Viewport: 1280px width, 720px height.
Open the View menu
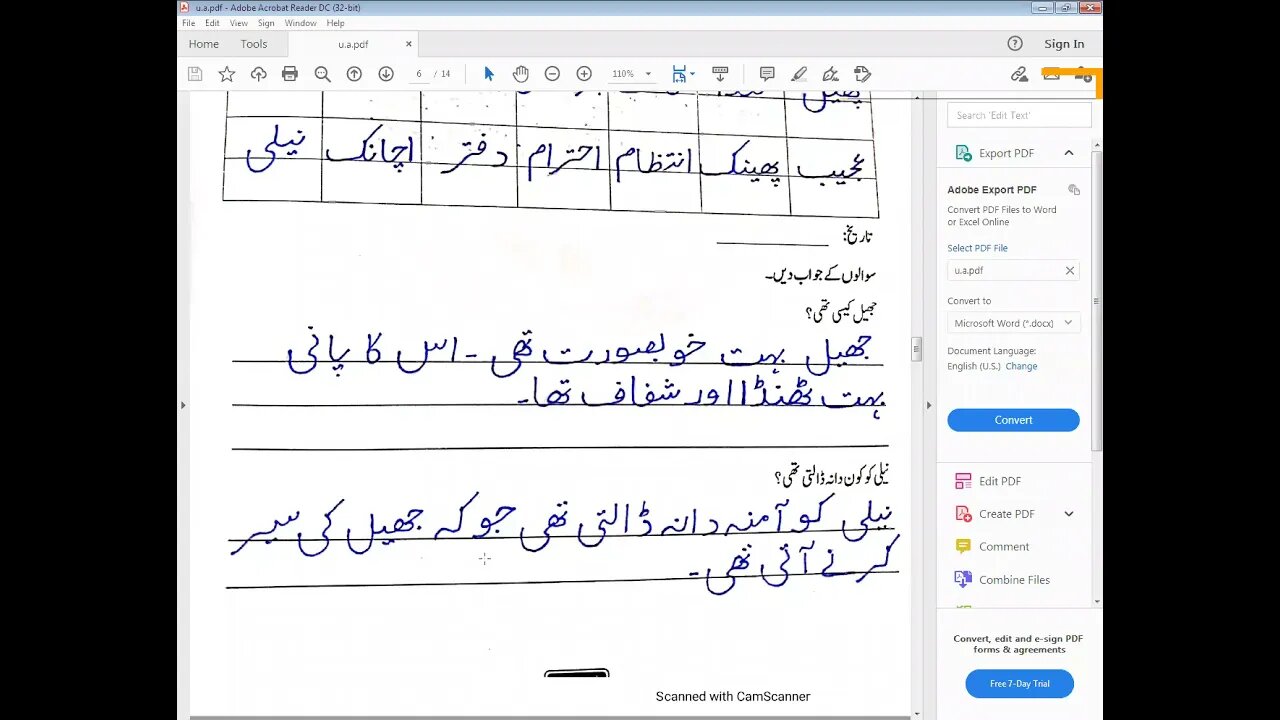pyautogui.click(x=238, y=23)
